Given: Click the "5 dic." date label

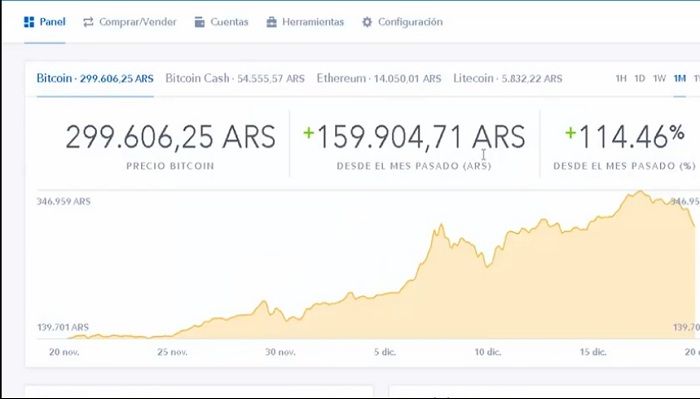Looking at the screenshot, I should point(385,352).
